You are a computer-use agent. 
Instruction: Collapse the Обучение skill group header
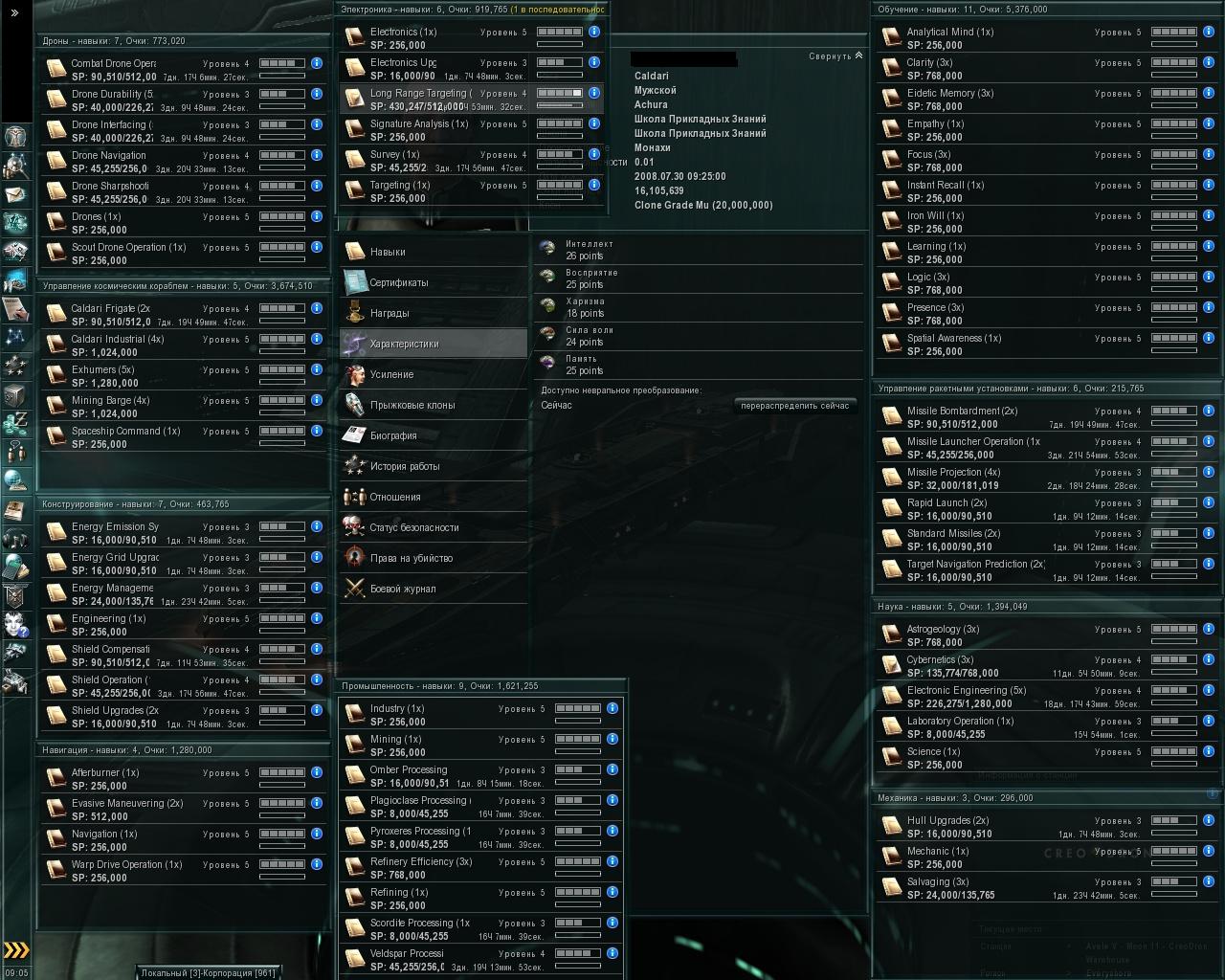pyautogui.click(x=1047, y=10)
